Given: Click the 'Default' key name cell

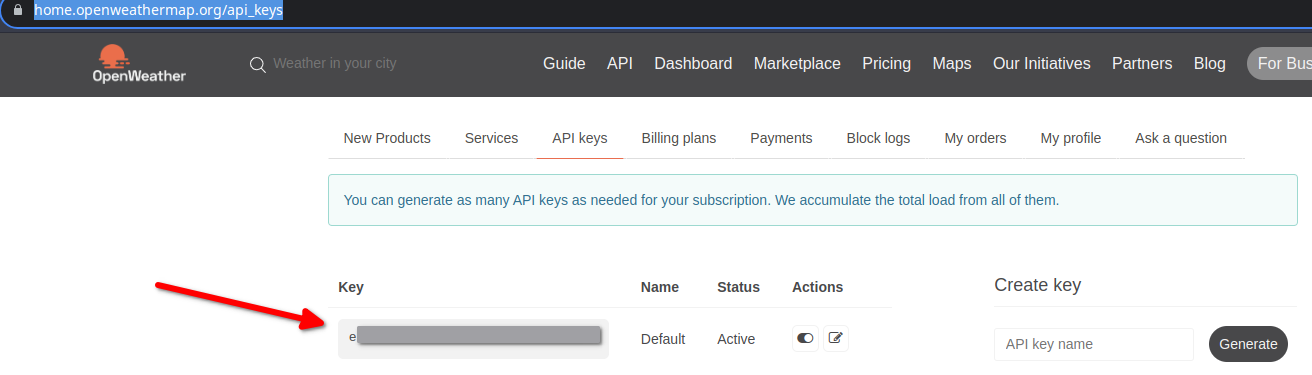Looking at the screenshot, I should pyautogui.click(x=663, y=339).
